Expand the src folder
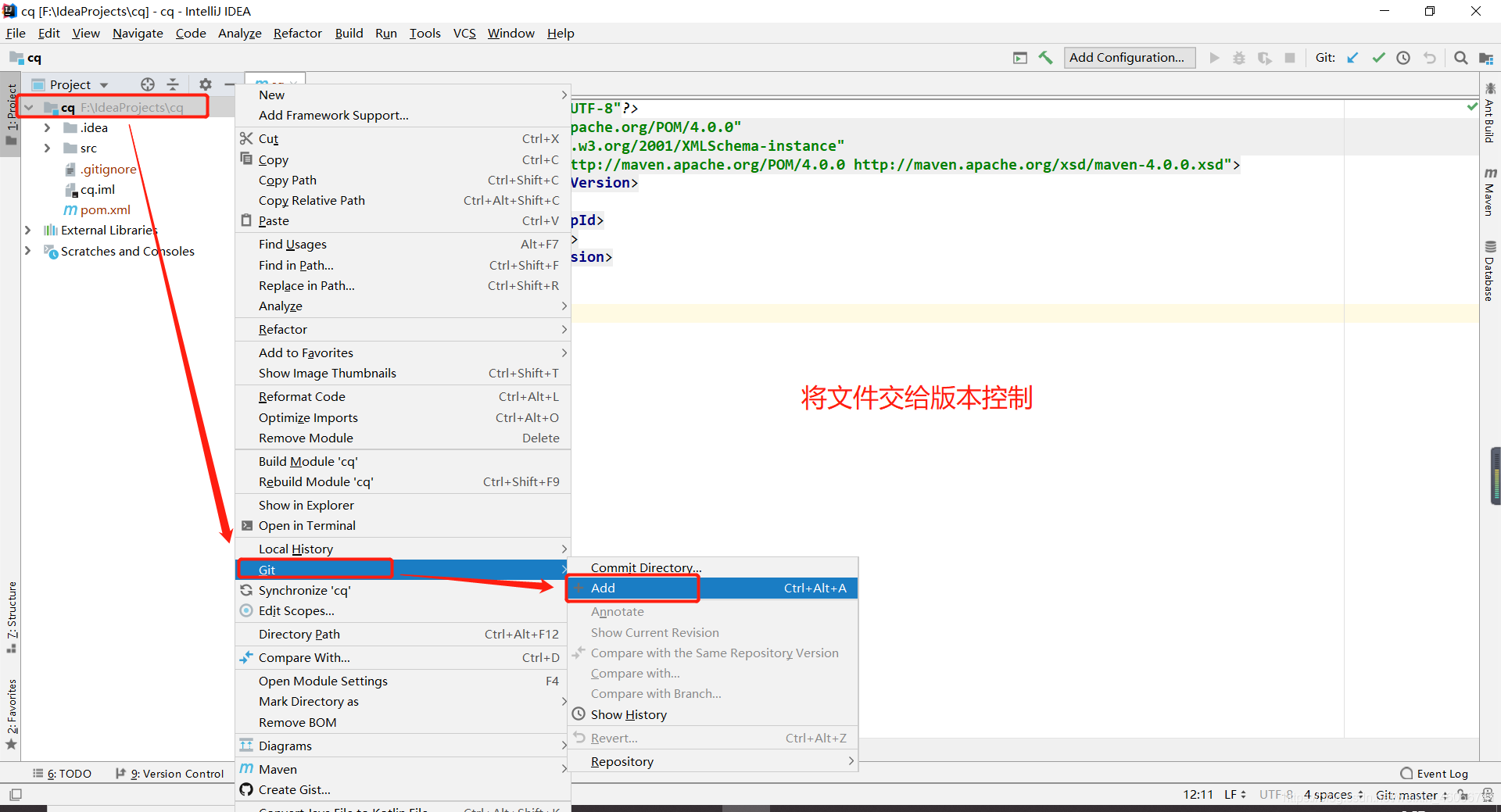The width and height of the screenshot is (1501, 812). coord(47,148)
